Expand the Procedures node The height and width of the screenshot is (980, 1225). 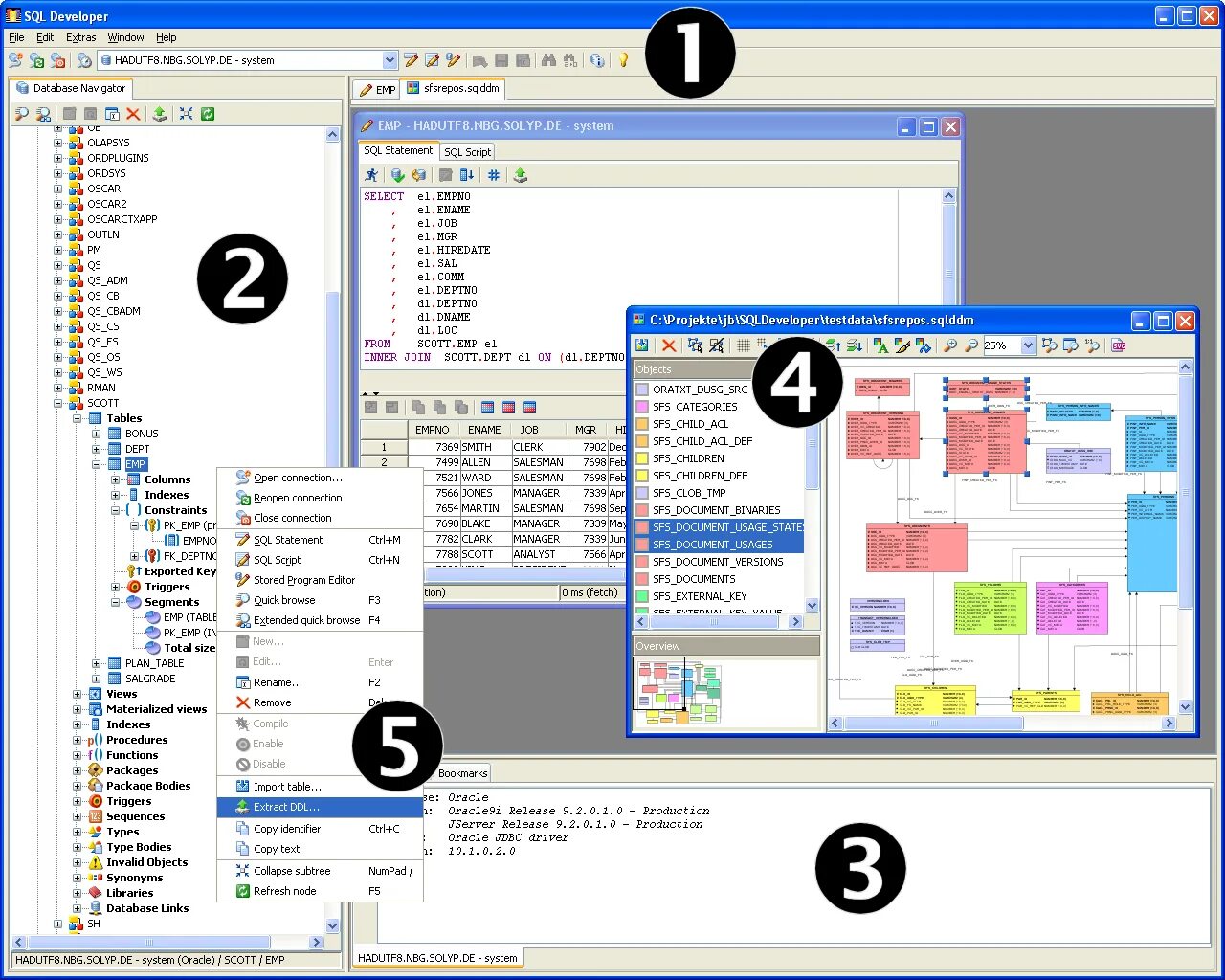[77, 740]
